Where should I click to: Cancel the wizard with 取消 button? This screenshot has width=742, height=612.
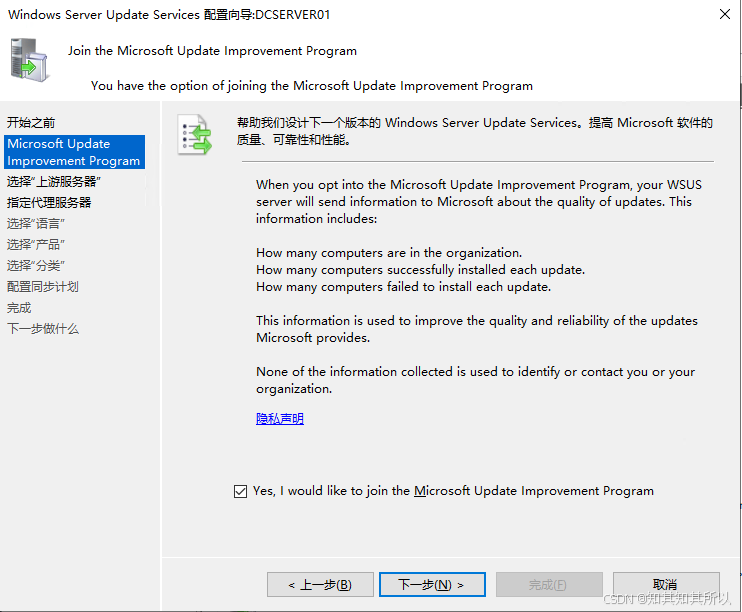coord(666,585)
